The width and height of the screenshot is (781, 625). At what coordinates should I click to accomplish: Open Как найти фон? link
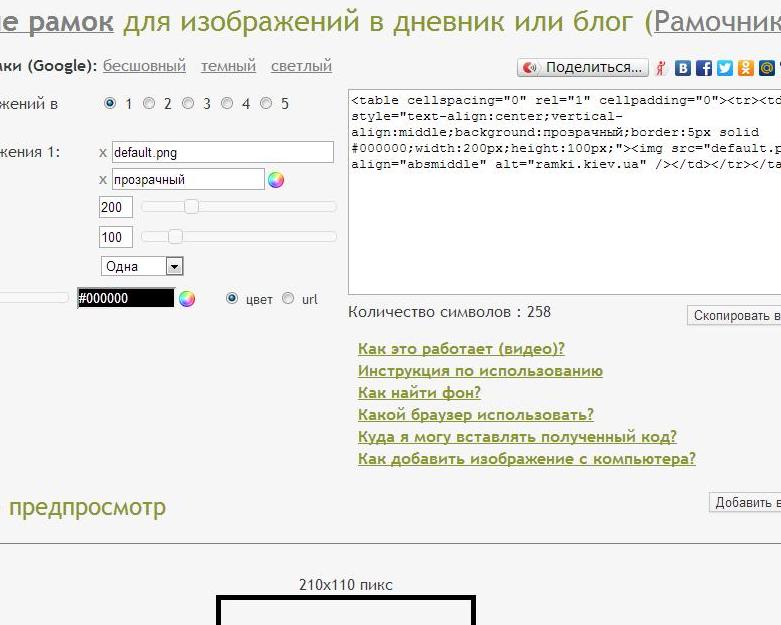point(419,393)
